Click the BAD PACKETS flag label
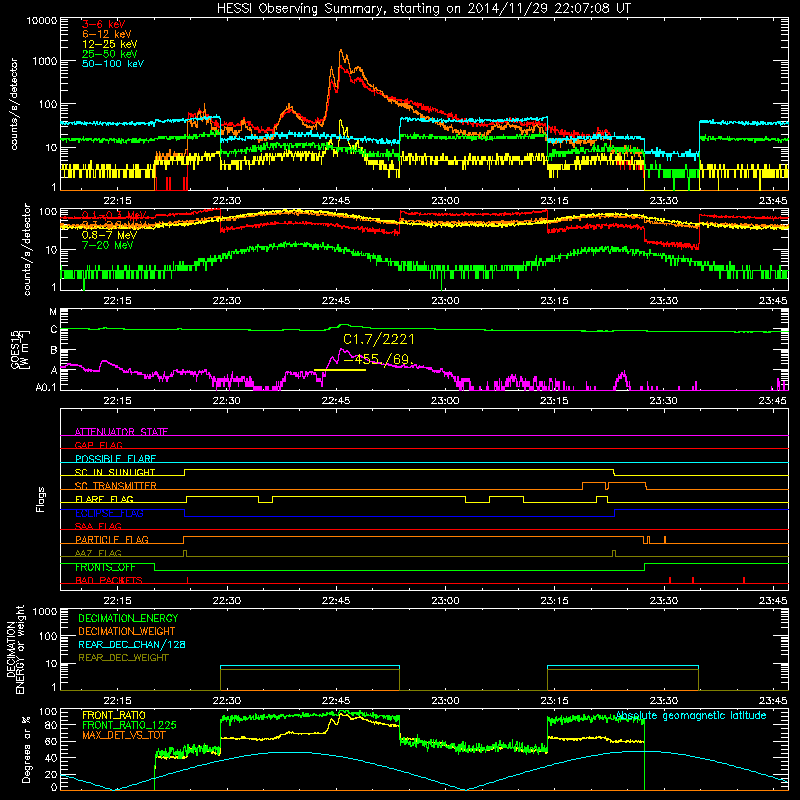Screen dimensions: 800x800 pos(109,580)
